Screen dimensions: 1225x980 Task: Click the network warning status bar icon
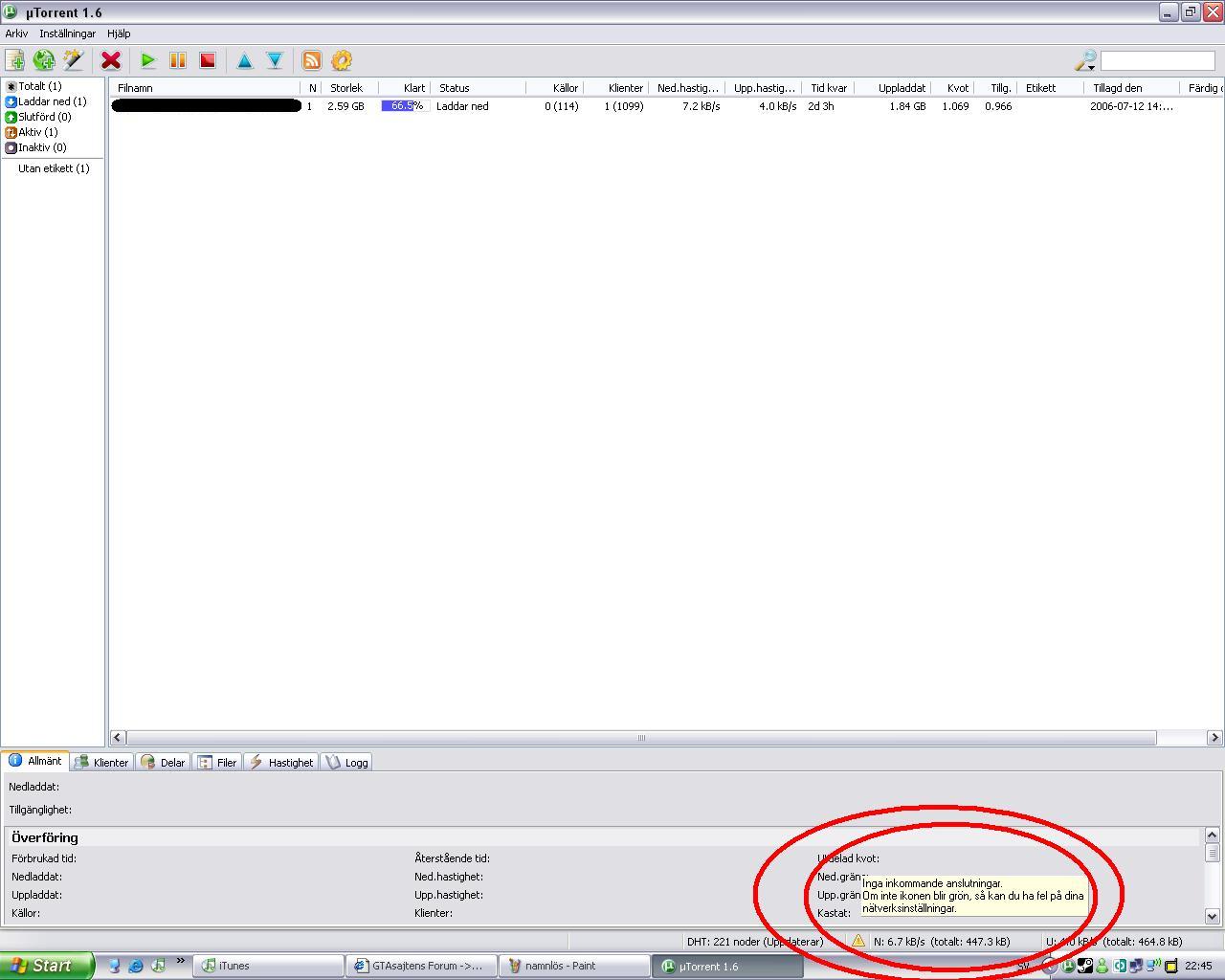click(858, 941)
